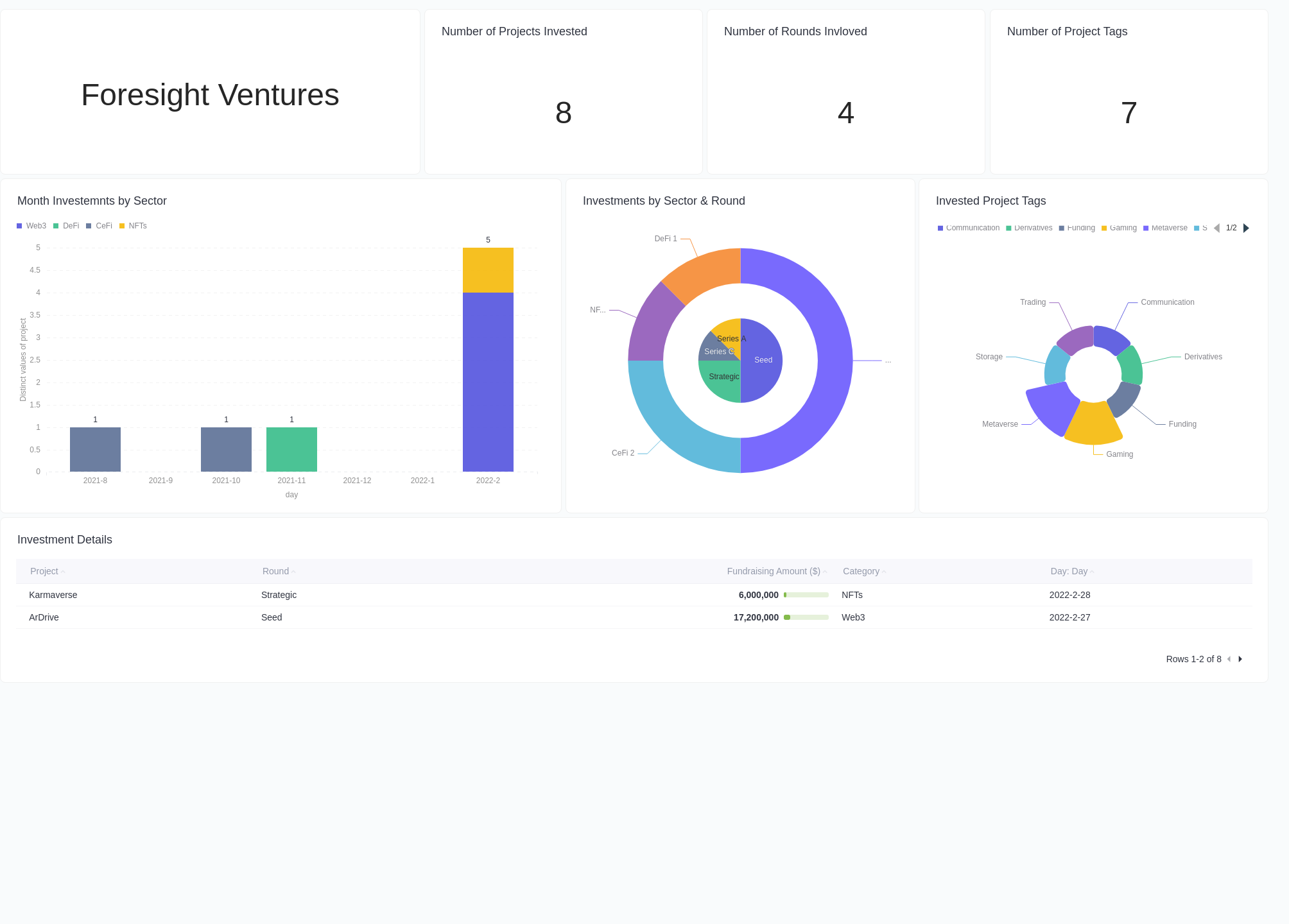Sort the table by Category column
The height and width of the screenshot is (924, 1289).
(x=864, y=571)
